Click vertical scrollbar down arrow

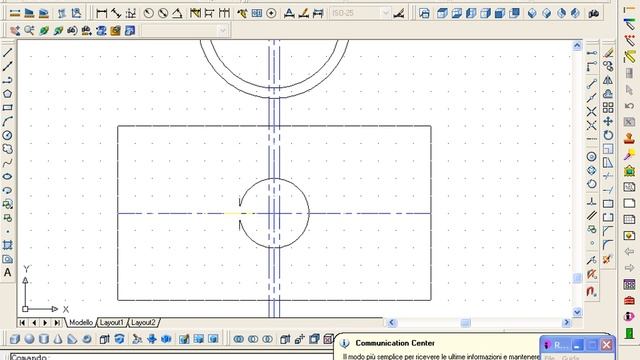pyautogui.click(x=577, y=312)
